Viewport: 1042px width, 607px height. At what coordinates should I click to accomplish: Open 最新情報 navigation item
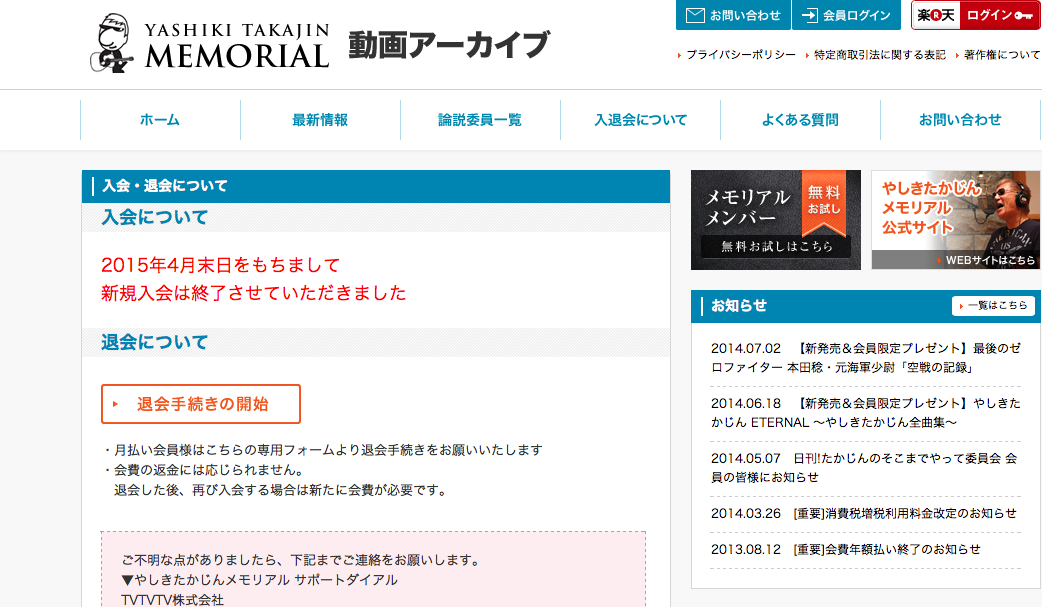point(320,120)
